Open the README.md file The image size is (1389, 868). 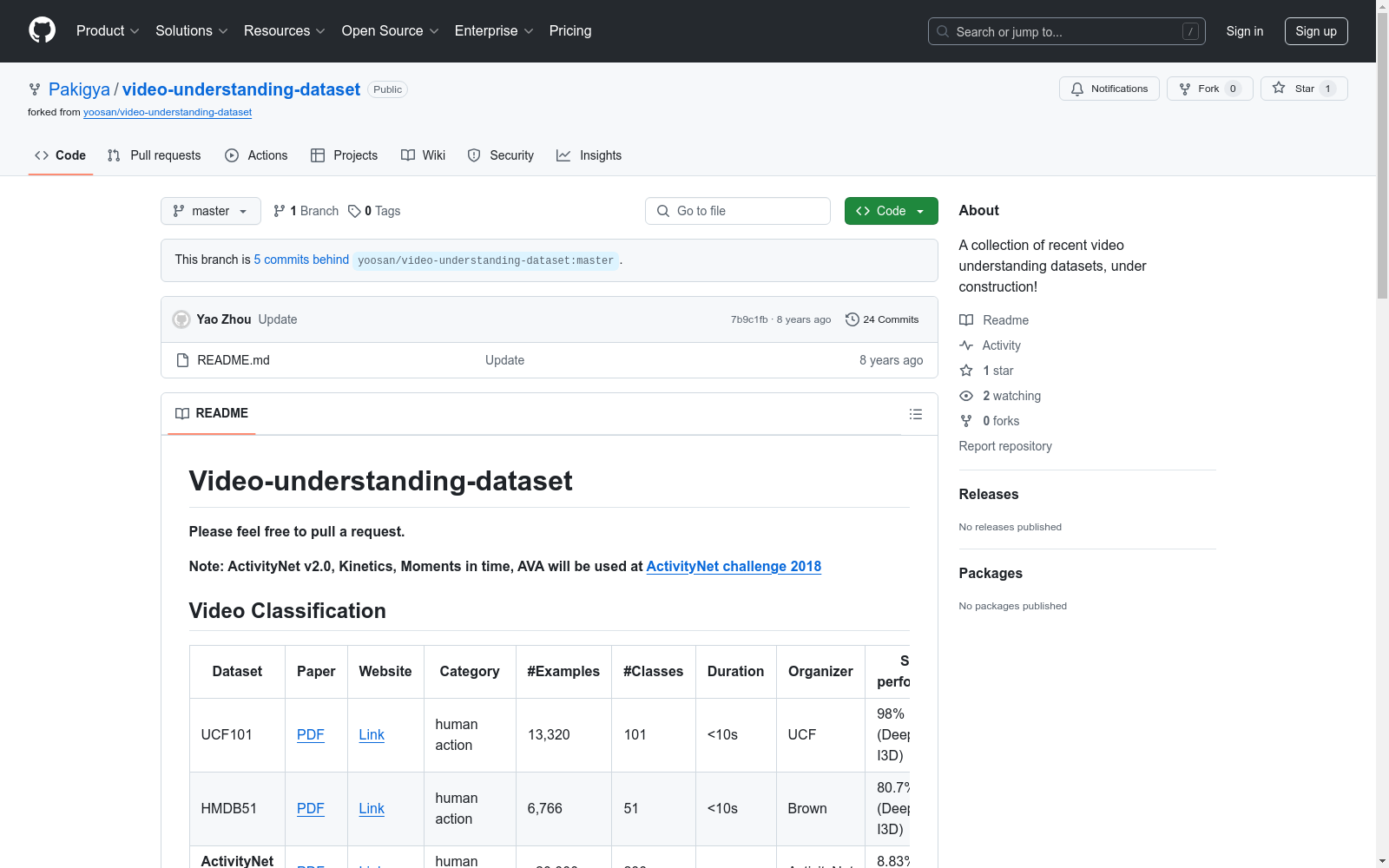click(x=234, y=360)
